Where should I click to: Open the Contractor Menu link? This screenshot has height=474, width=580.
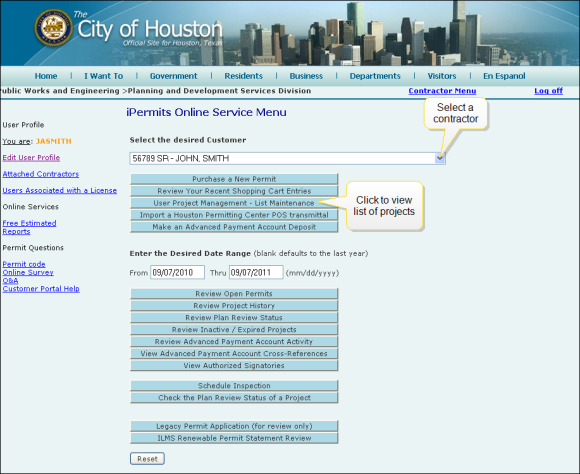[x=442, y=91]
